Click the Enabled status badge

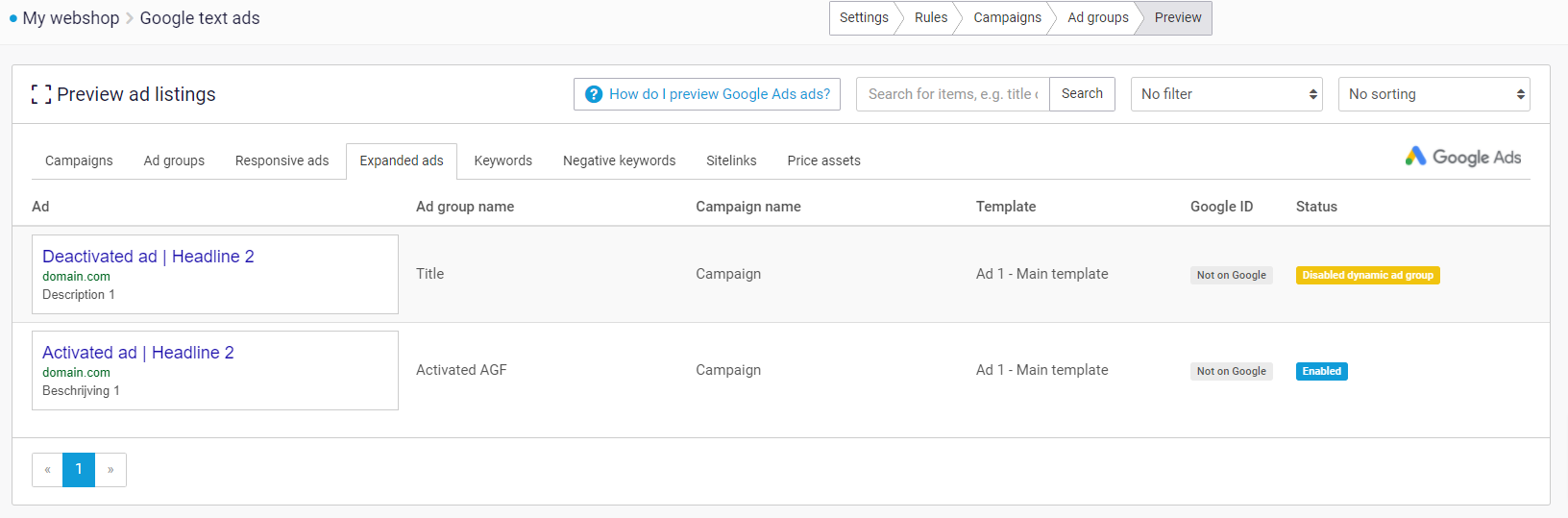click(1321, 371)
